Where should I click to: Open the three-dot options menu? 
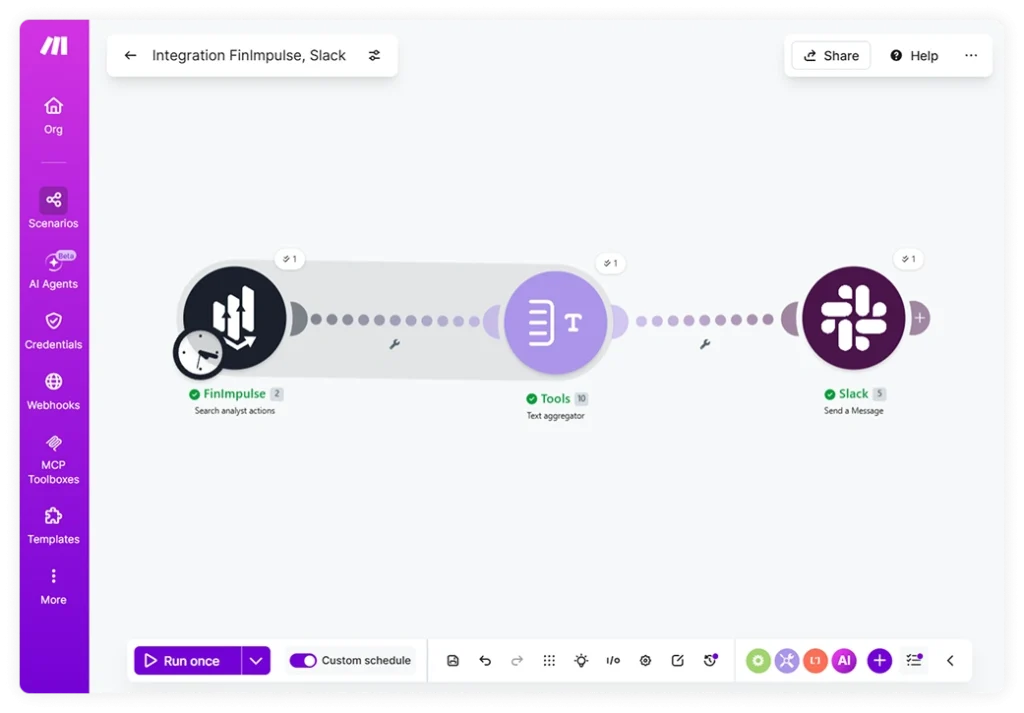pyautogui.click(x=971, y=55)
